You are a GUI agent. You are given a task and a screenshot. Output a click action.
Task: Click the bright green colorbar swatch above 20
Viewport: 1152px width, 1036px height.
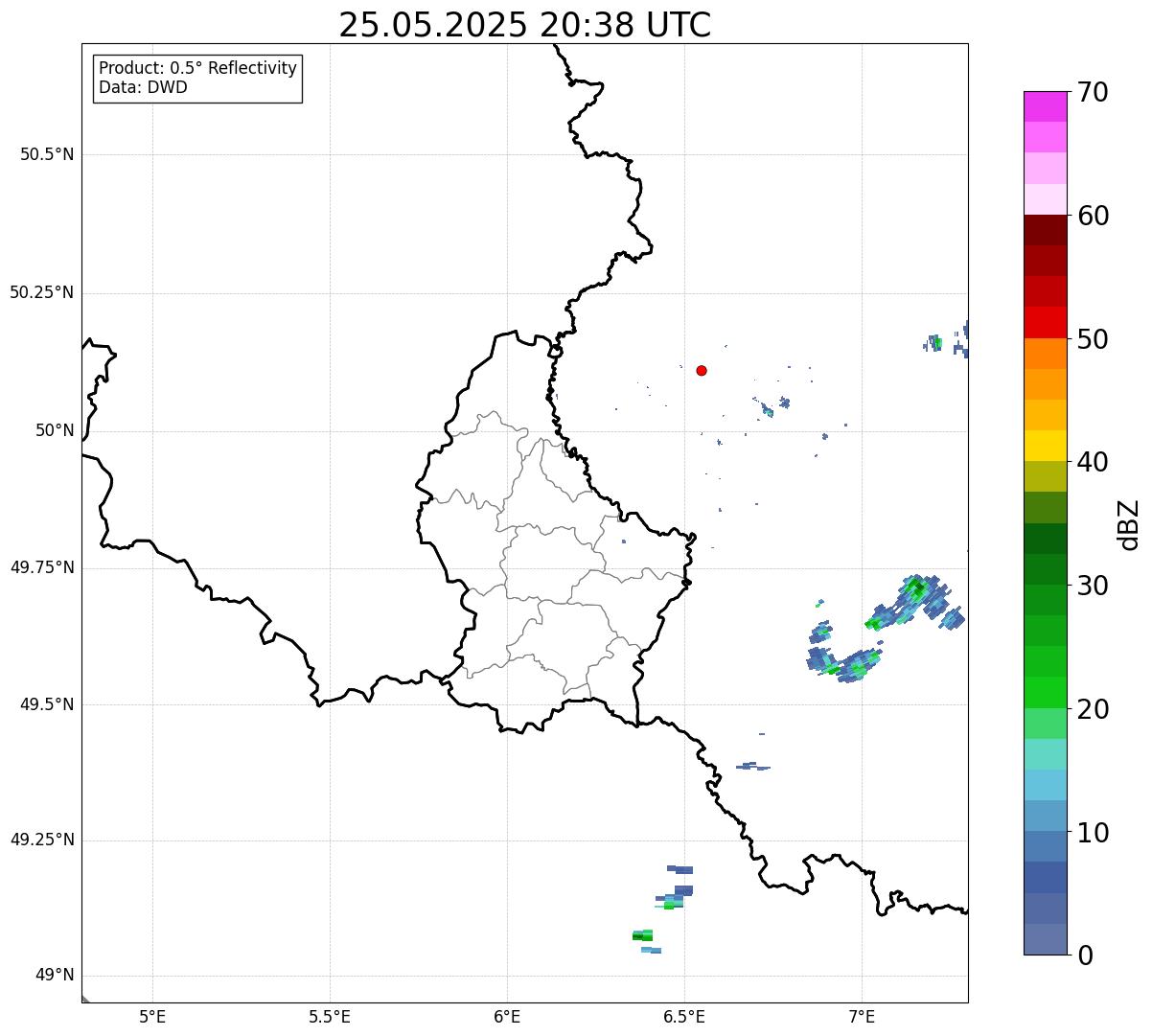pyautogui.click(x=1045, y=692)
